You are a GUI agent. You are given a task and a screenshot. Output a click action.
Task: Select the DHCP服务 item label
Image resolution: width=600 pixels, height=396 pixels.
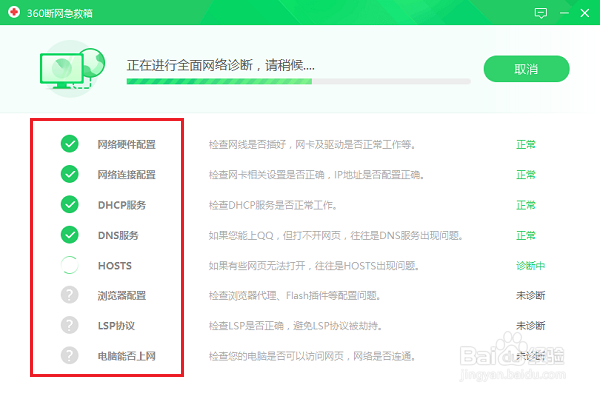click(x=122, y=205)
